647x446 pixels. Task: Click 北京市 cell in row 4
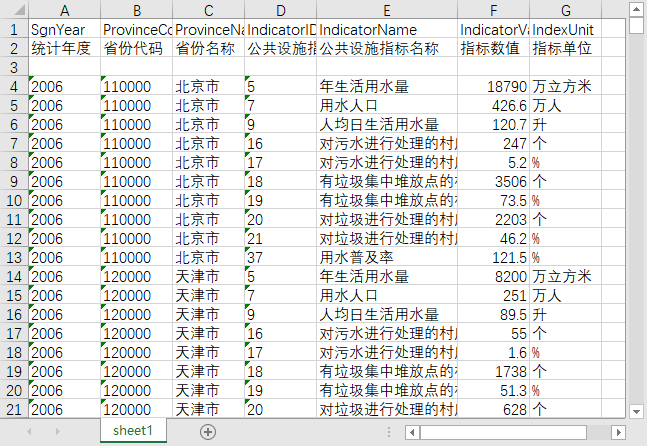pyautogui.click(x=209, y=86)
